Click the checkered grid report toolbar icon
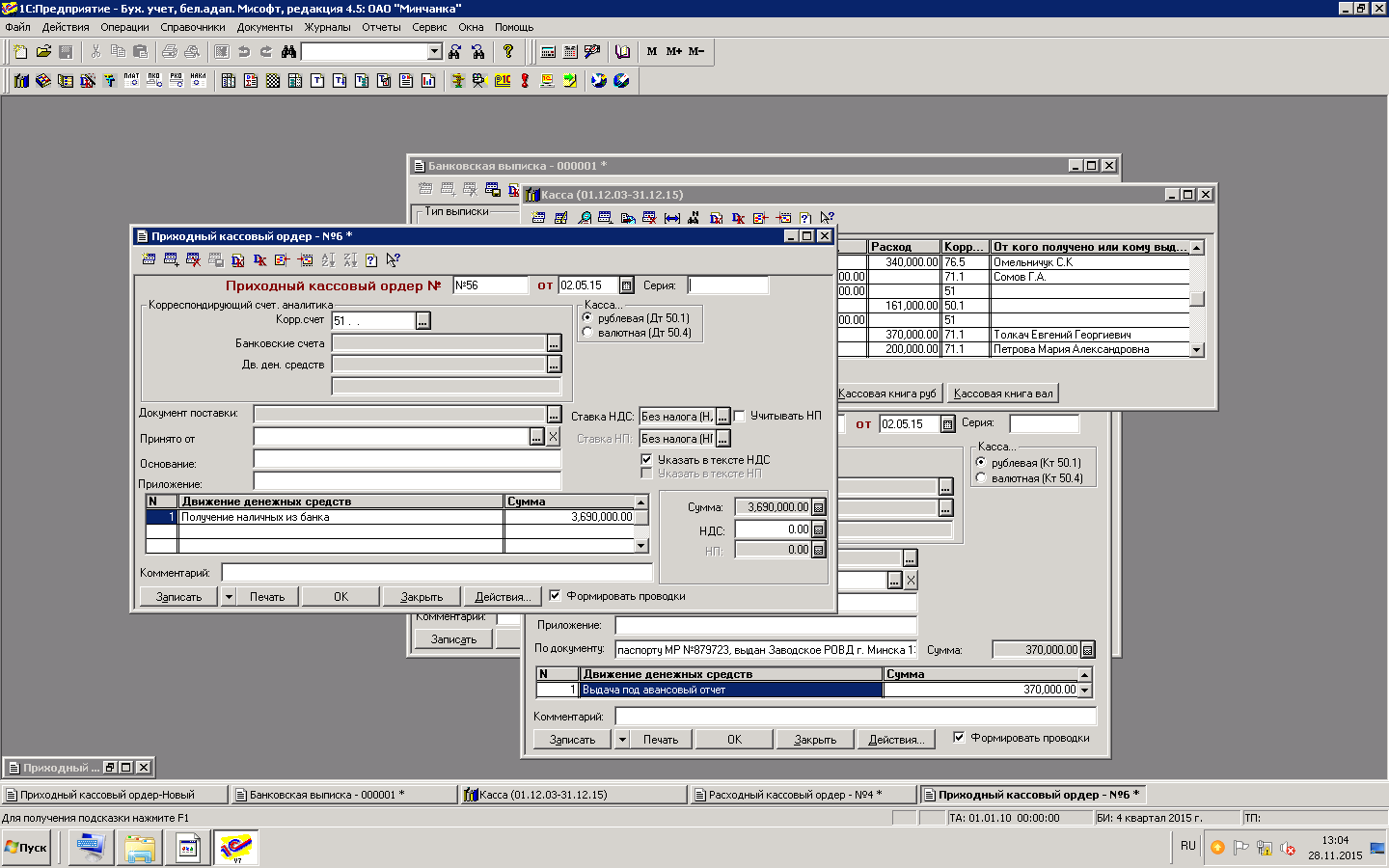This screenshot has width=1389, height=868. [x=273, y=80]
